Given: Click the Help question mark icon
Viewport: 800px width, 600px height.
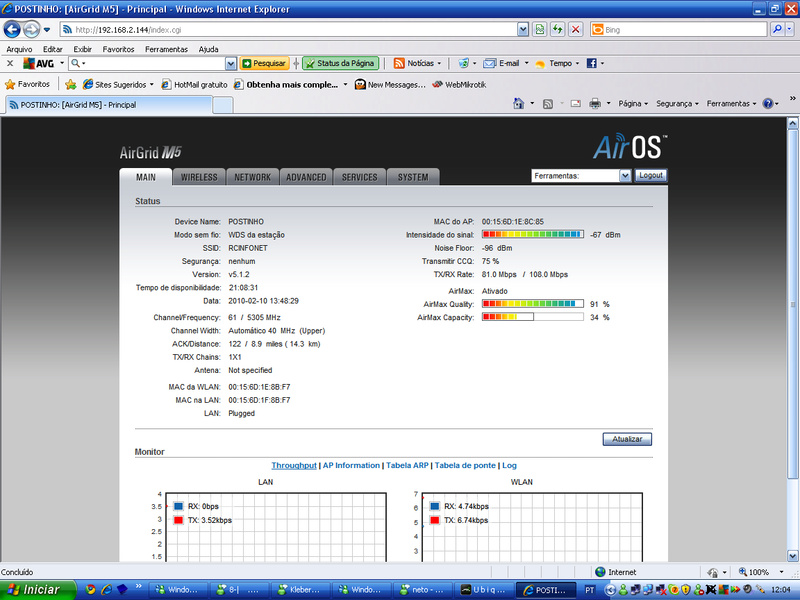Looking at the screenshot, I should 768,104.
